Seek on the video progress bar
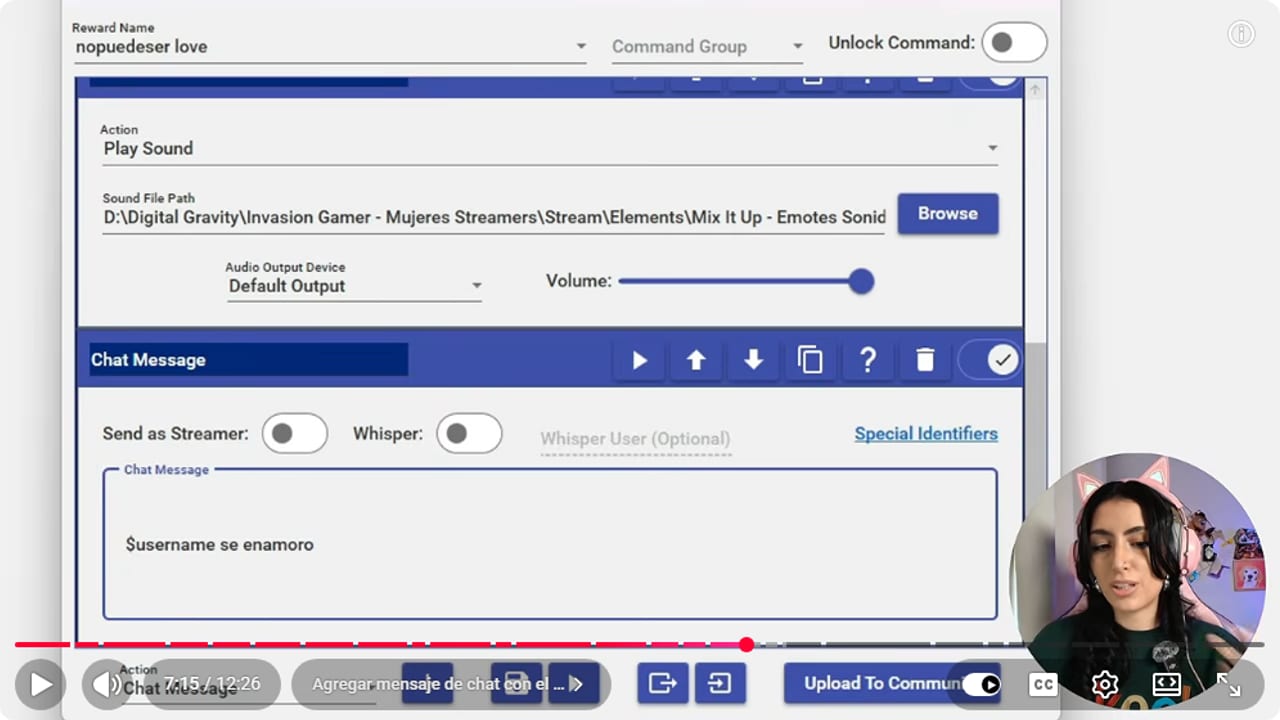 pos(640,645)
